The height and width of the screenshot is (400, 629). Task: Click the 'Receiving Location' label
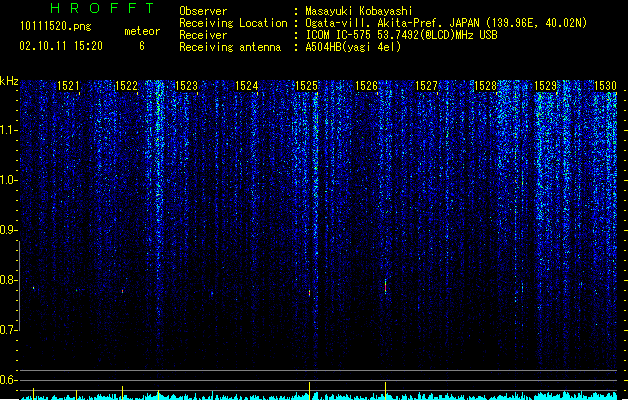tap(233, 23)
